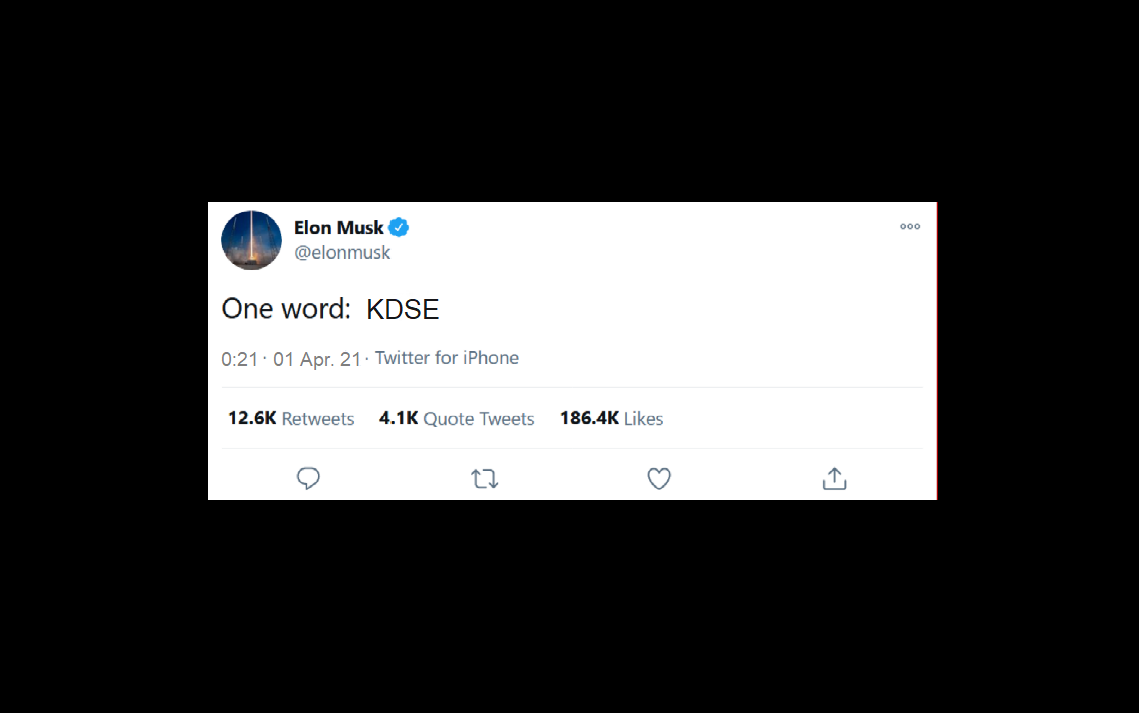Click the reply speech bubble icon
The height and width of the screenshot is (713, 1139).
click(x=308, y=479)
